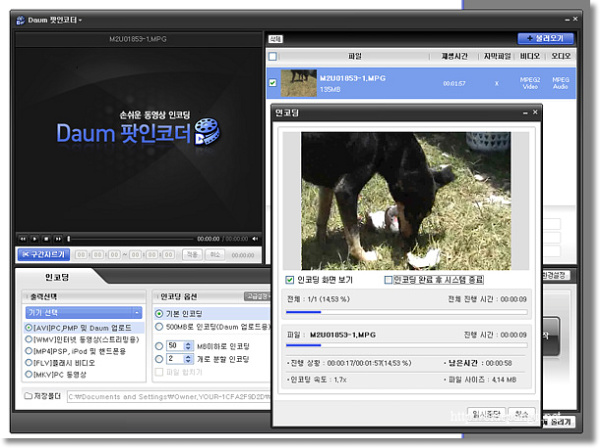Click the 재생시간 column header
Image resolution: width=600 pixels, height=448 pixels.
pos(454,56)
